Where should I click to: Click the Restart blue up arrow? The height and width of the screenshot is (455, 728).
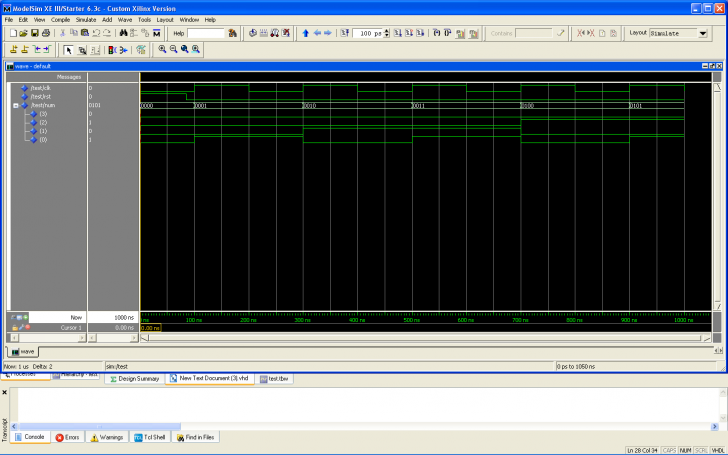[306, 33]
